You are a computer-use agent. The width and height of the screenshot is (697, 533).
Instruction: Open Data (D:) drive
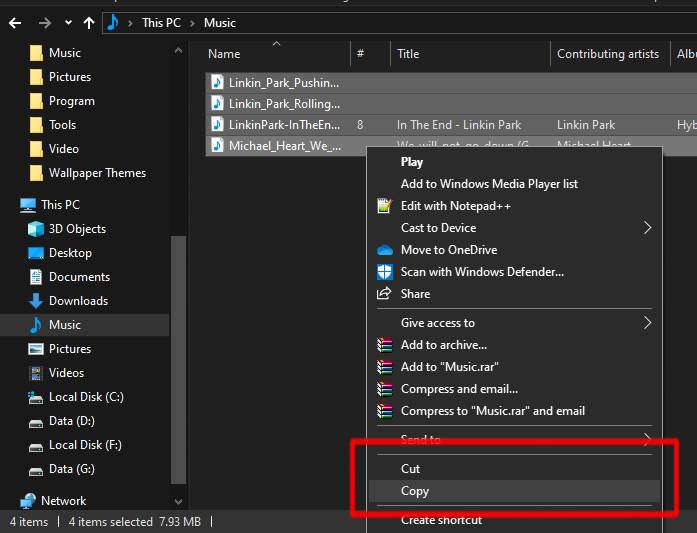61,421
